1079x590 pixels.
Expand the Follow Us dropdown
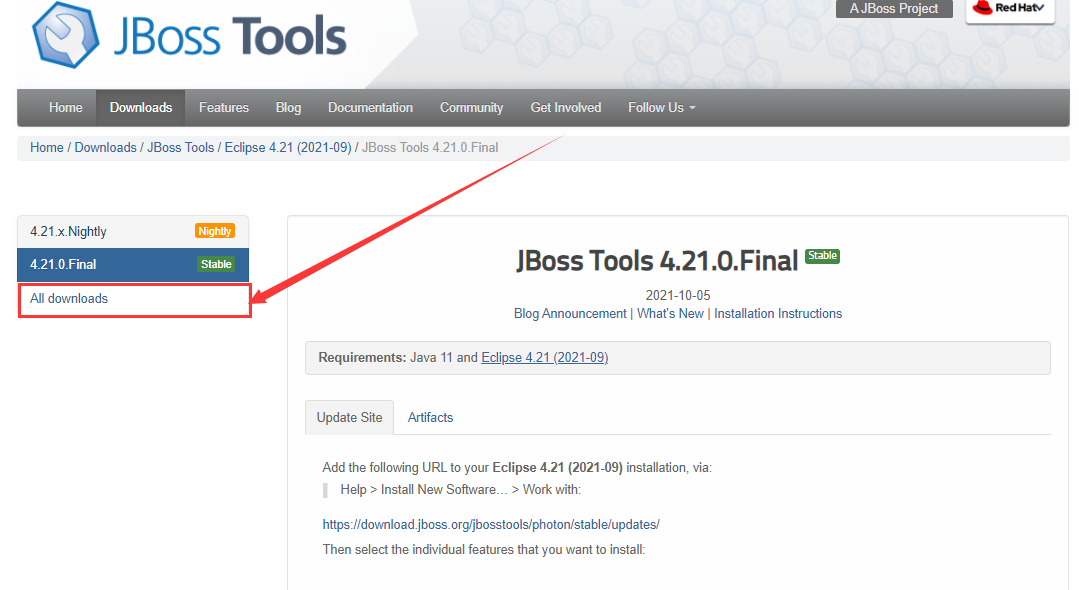coord(661,107)
